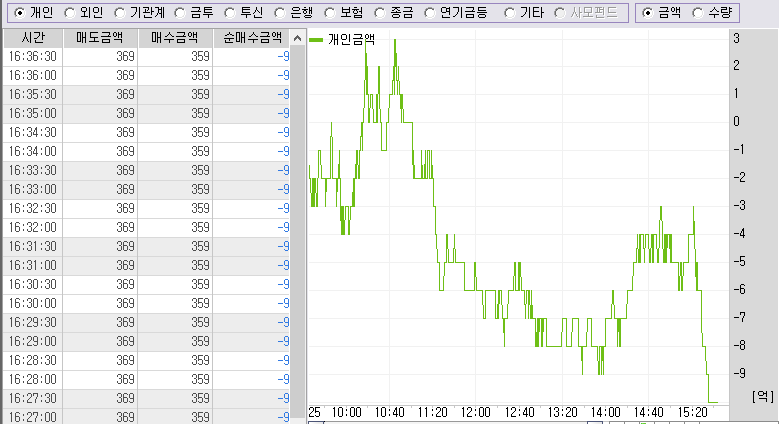Click the table vertical scrollbar track

[297, 234]
